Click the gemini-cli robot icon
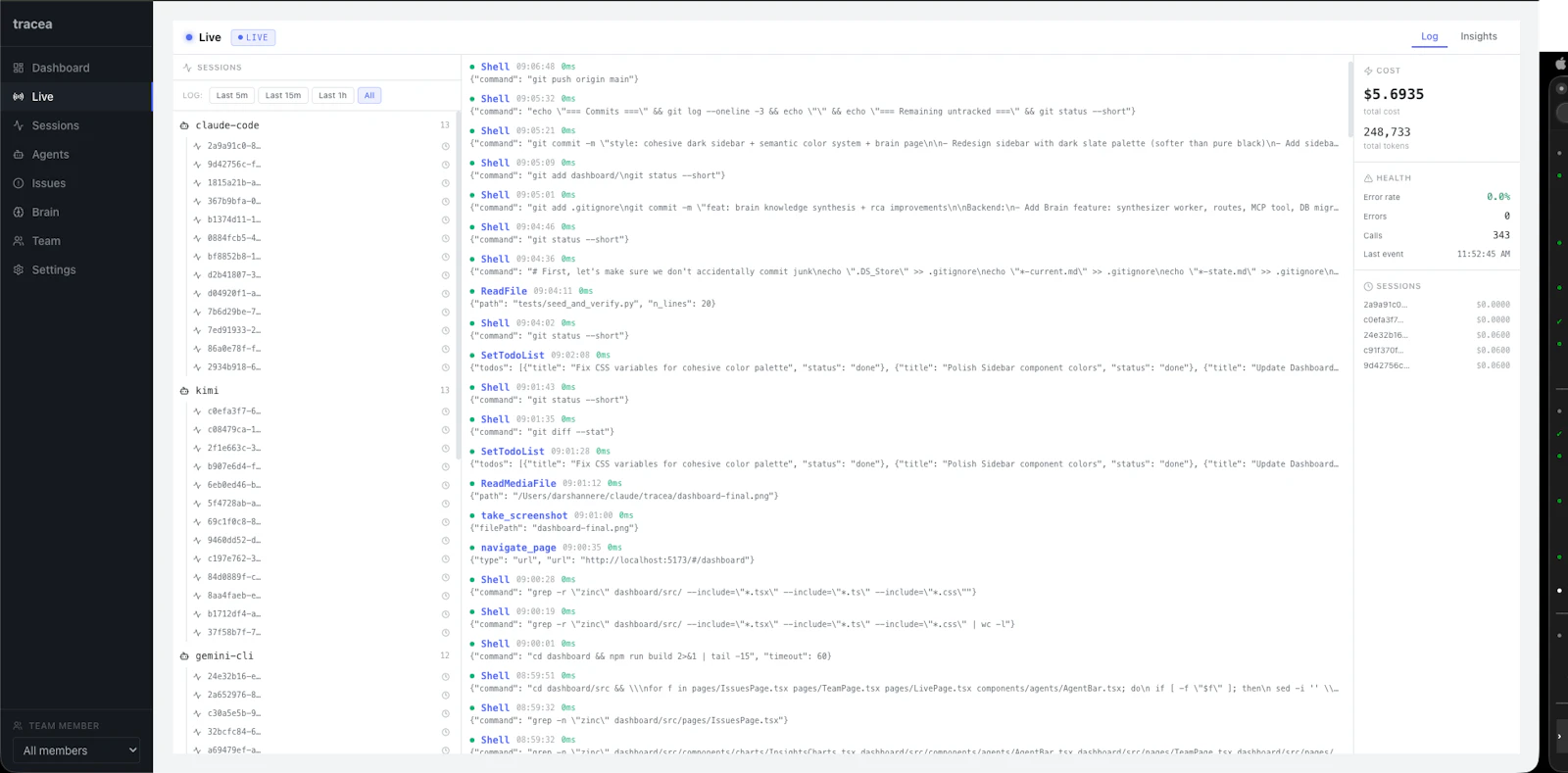Screen dimensions: 1568x773 (184, 656)
